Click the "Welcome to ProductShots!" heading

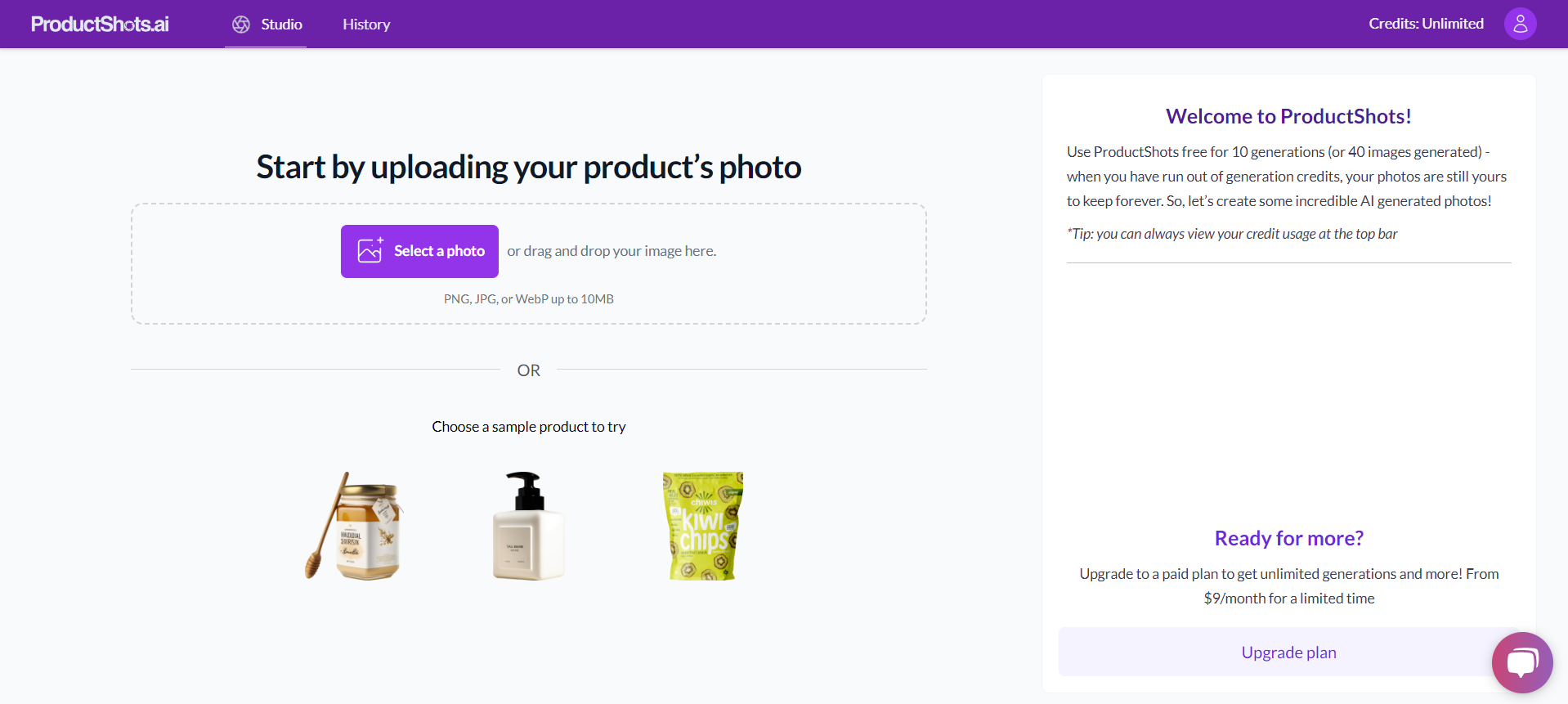pyautogui.click(x=1288, y=116)
